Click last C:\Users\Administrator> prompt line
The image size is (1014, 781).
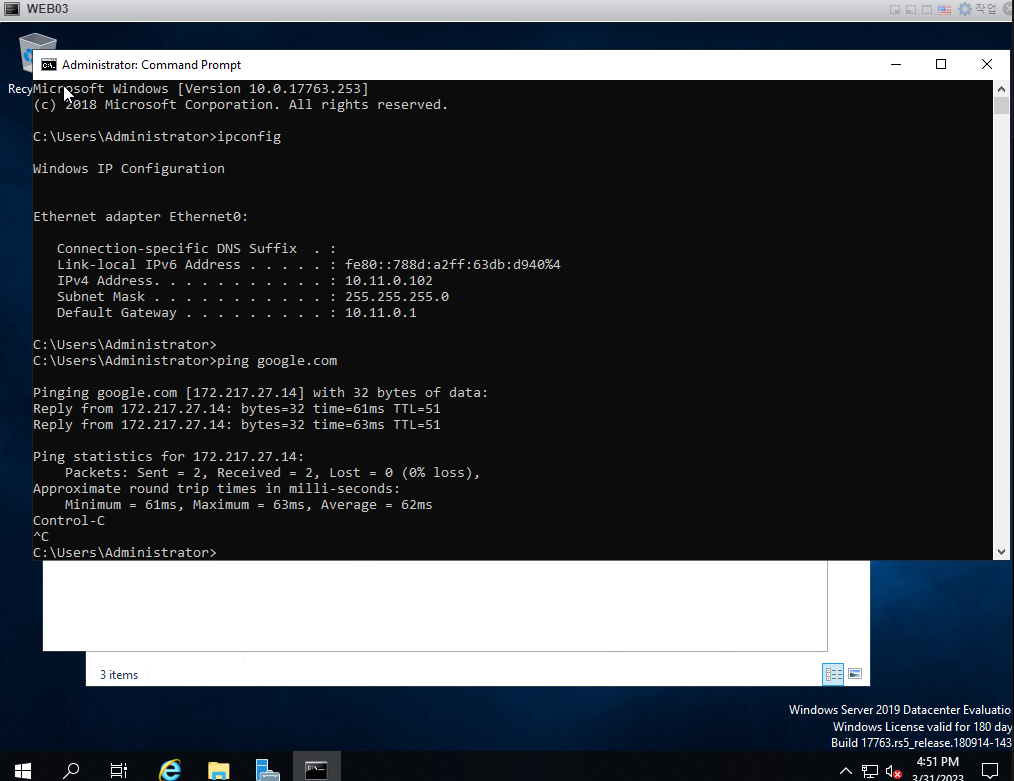tap(125, 553)
